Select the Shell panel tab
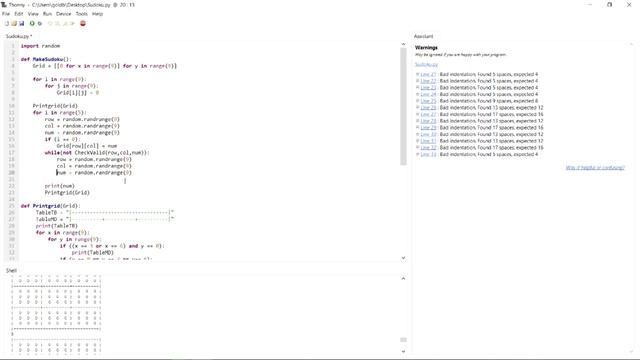 pyautogui.click(x=11, y=271)
